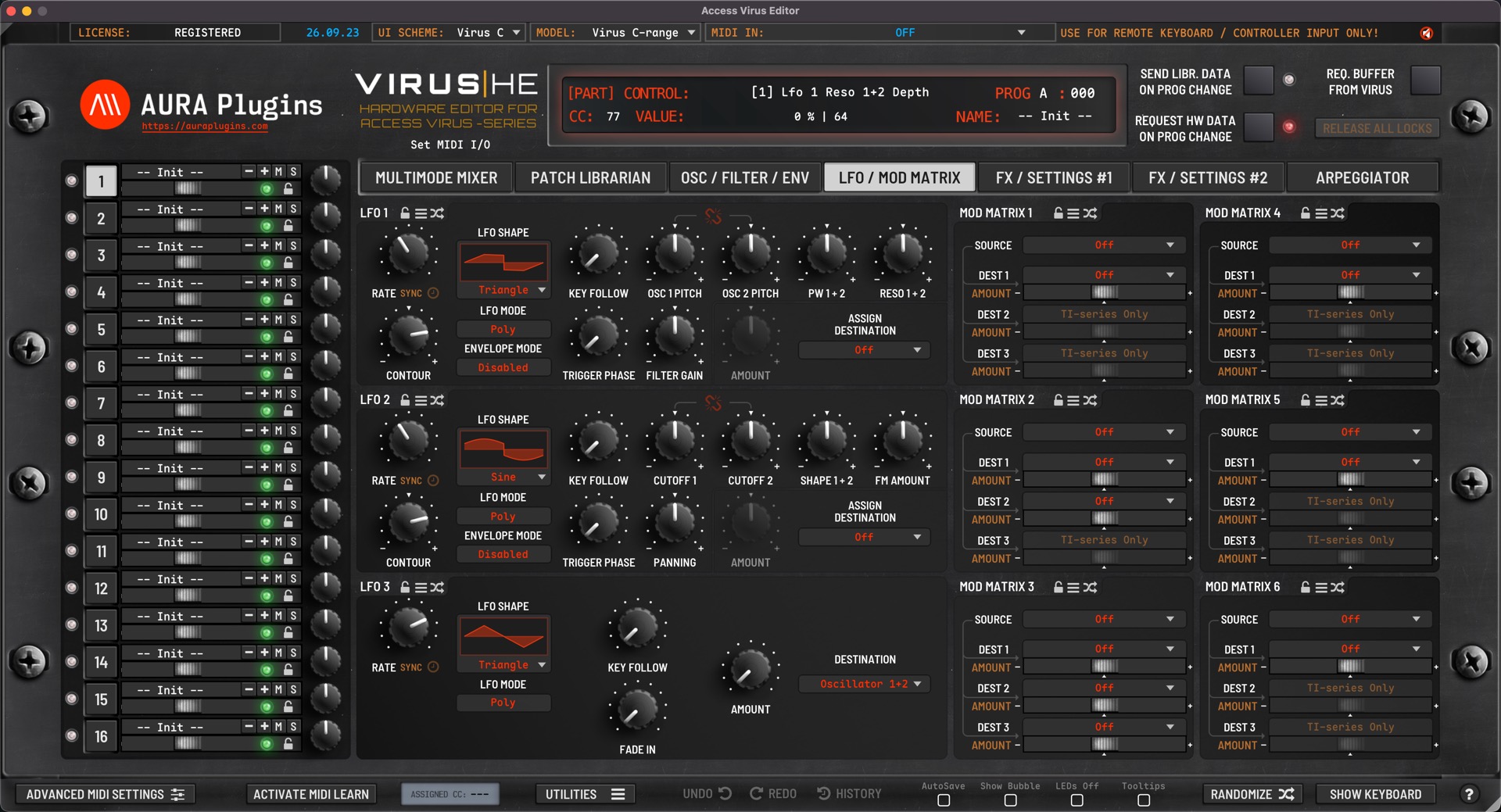1501x812 pixels.
Task: Switch to the OSC / Filter / Env tab
Action: (745, 178)
